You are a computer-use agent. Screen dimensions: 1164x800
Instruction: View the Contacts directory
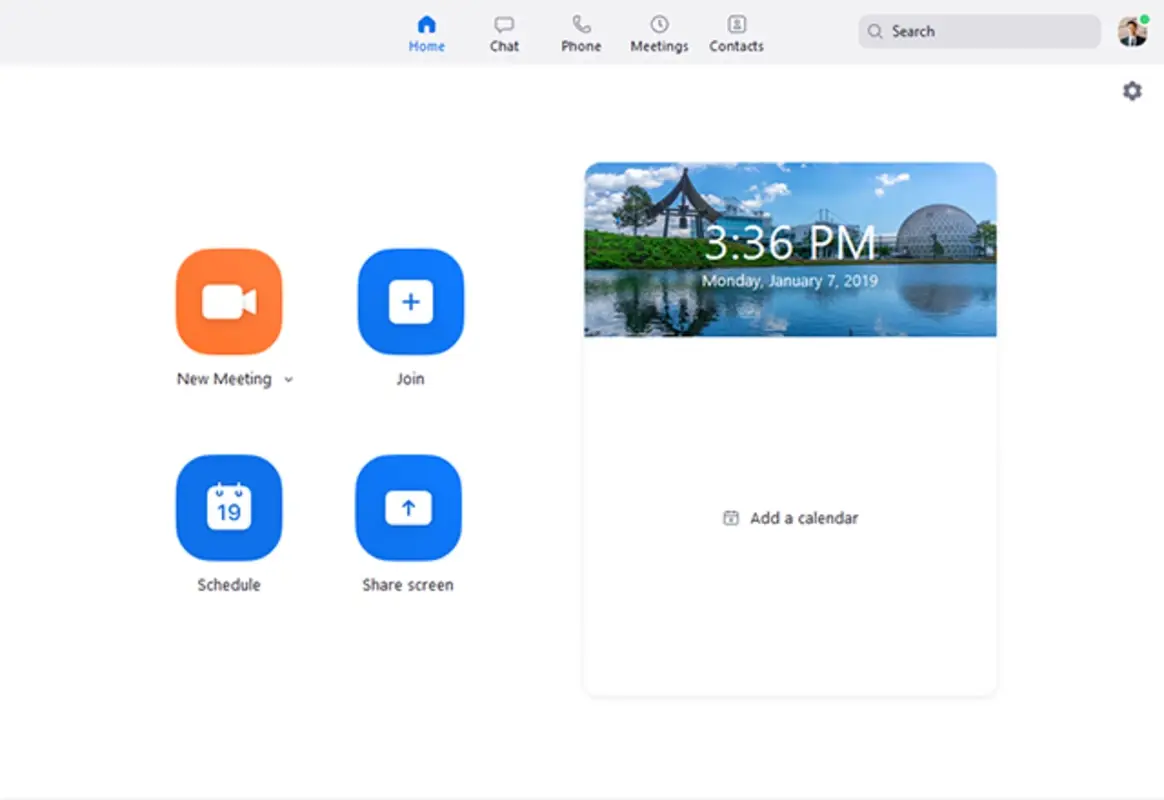736,31
